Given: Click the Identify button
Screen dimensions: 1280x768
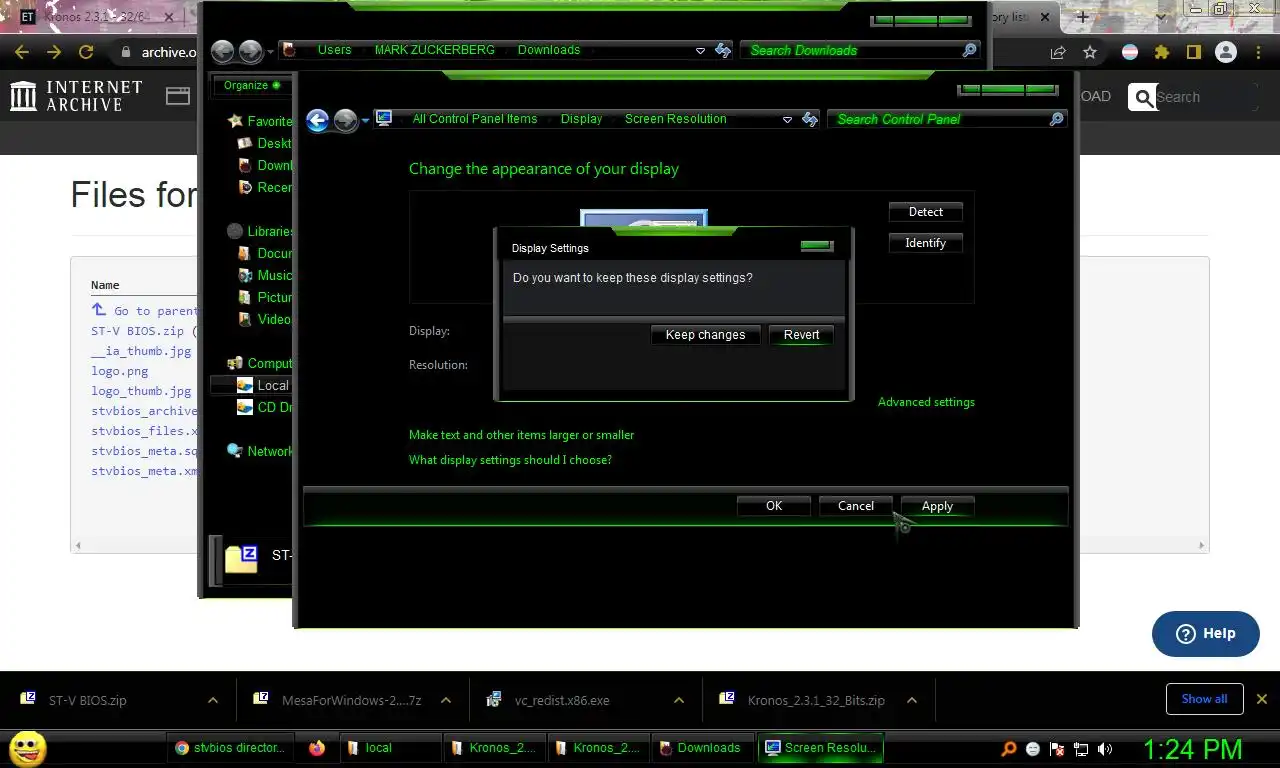Looking at the screenshot, I should (x=925, y=243).
